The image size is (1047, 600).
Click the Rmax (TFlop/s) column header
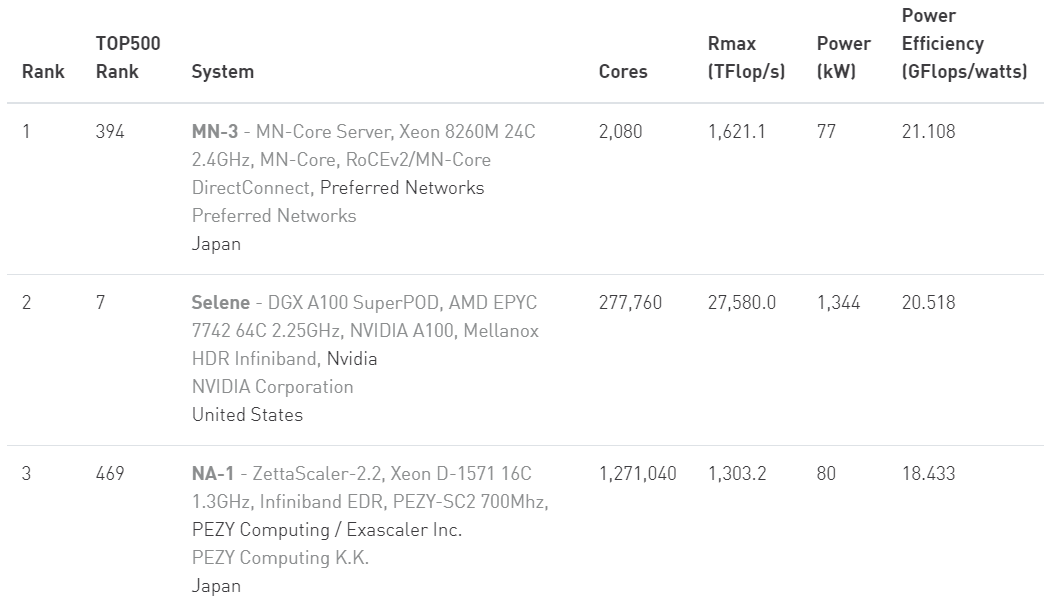pyautogui.click(x=746, y=58)
